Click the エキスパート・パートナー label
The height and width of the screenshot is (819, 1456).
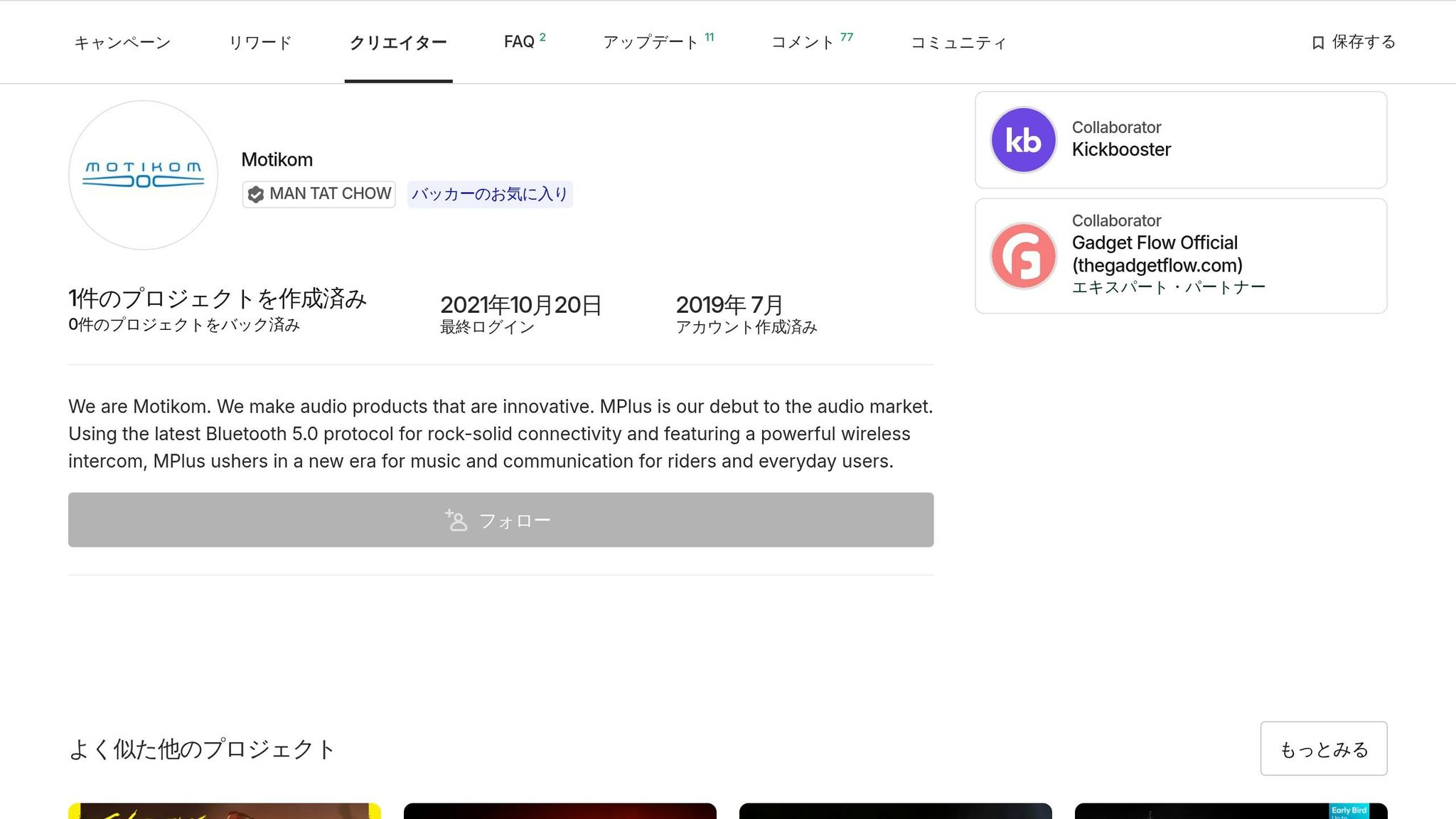click(1169, 287)
